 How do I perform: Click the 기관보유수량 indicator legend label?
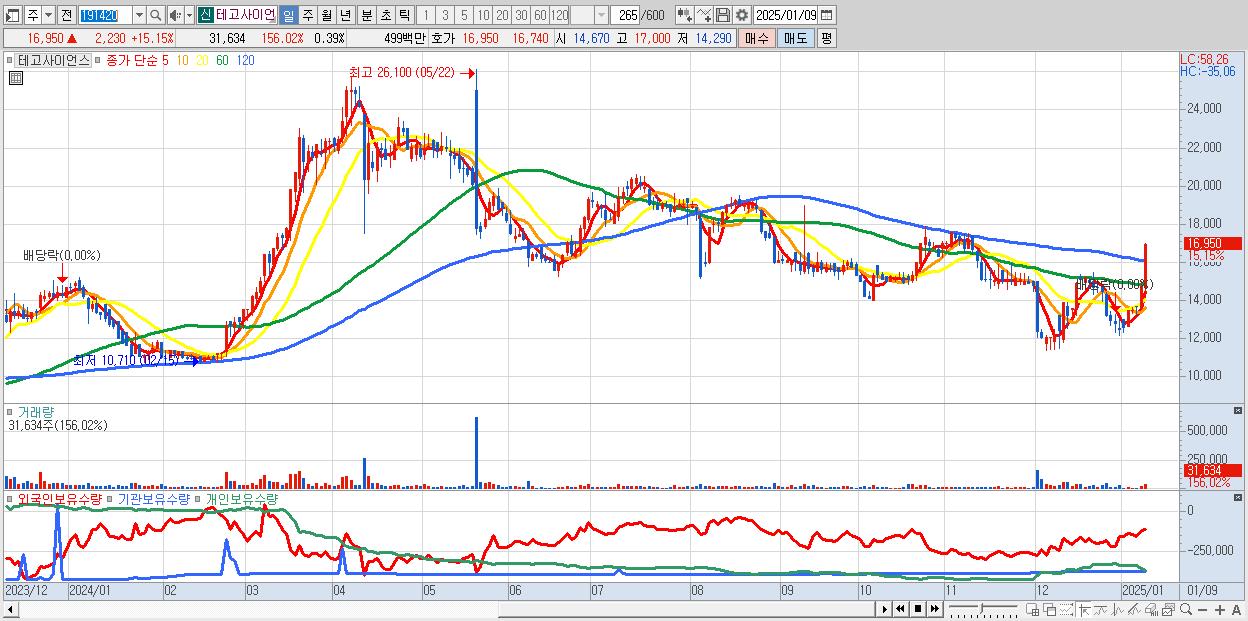tap(154, 498)
